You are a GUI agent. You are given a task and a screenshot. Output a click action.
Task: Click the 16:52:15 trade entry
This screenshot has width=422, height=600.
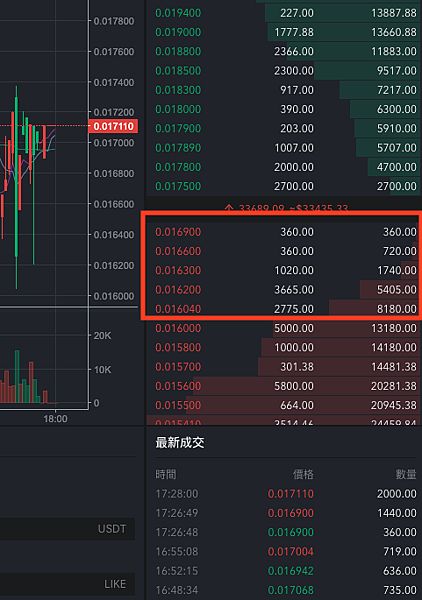(x=286, y=571)
